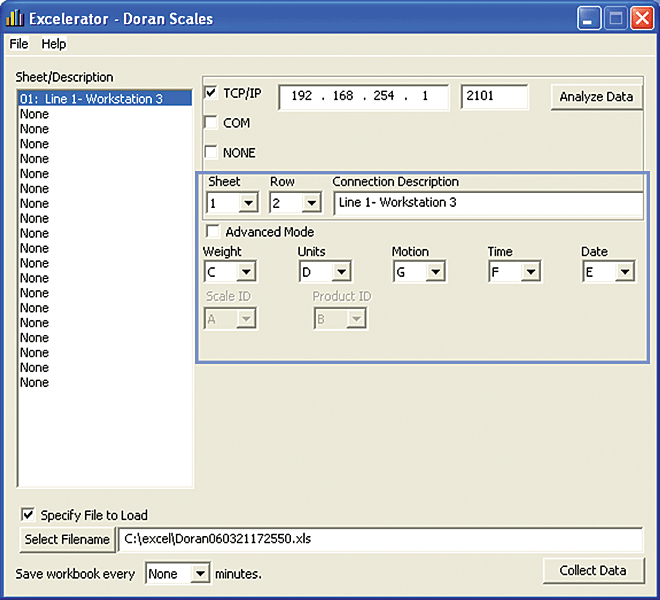660x600 pixels.
Task: Minimize the Excelerator window
Action: point(589,19)
